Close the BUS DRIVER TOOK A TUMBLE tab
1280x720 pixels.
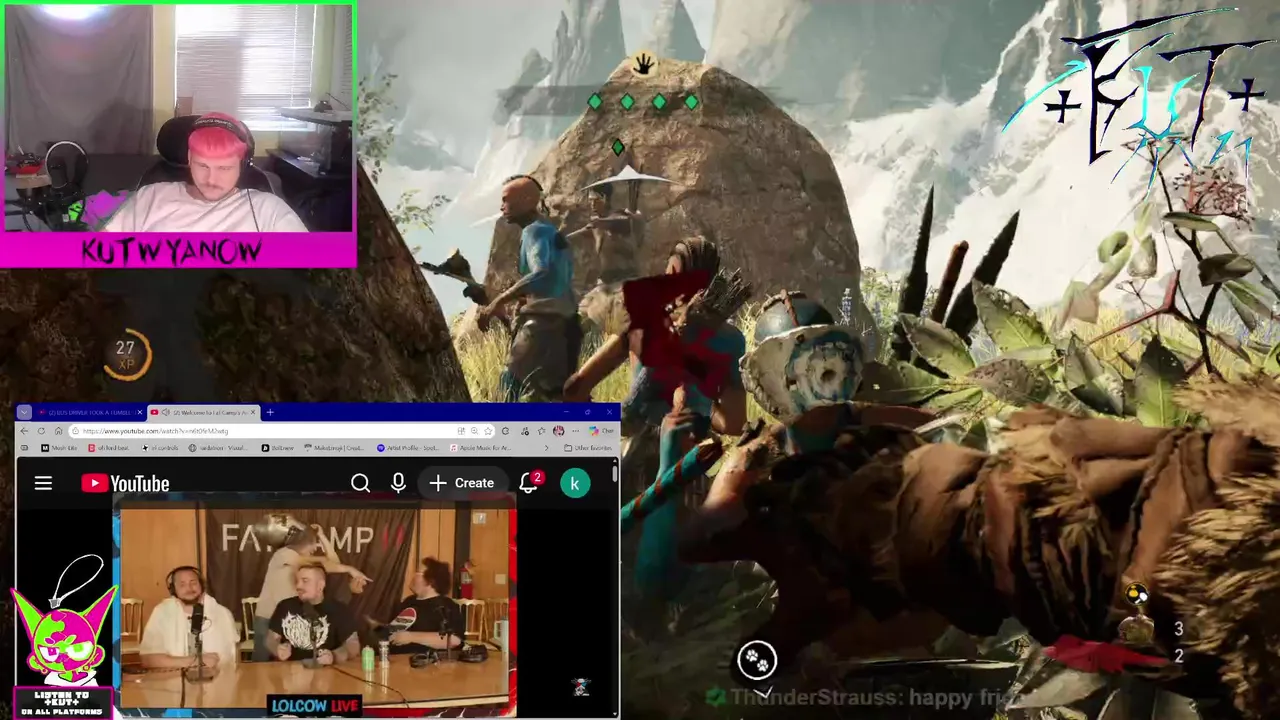click(x=140, y=412)
